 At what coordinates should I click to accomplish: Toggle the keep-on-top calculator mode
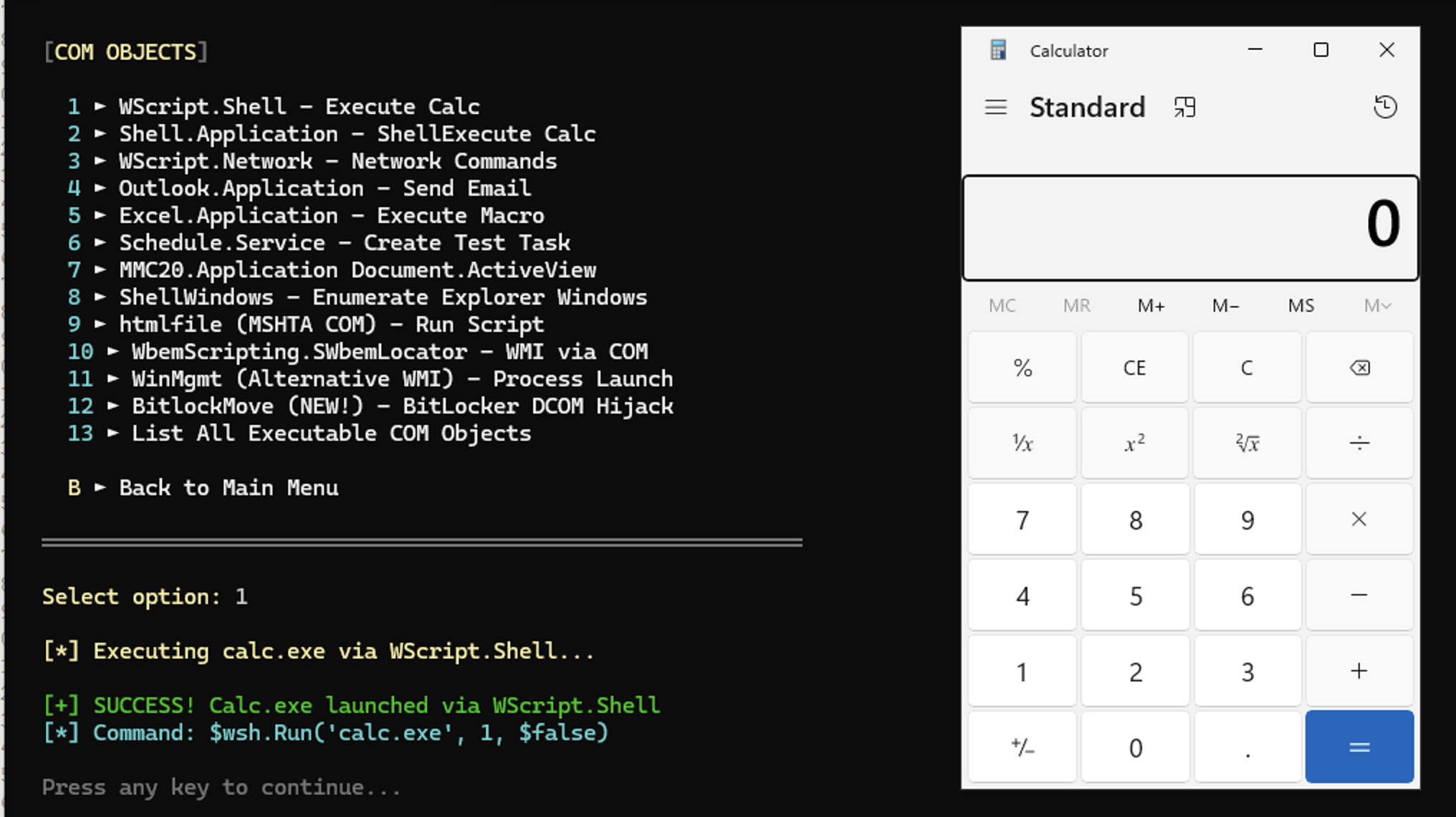pos(1185,106)
